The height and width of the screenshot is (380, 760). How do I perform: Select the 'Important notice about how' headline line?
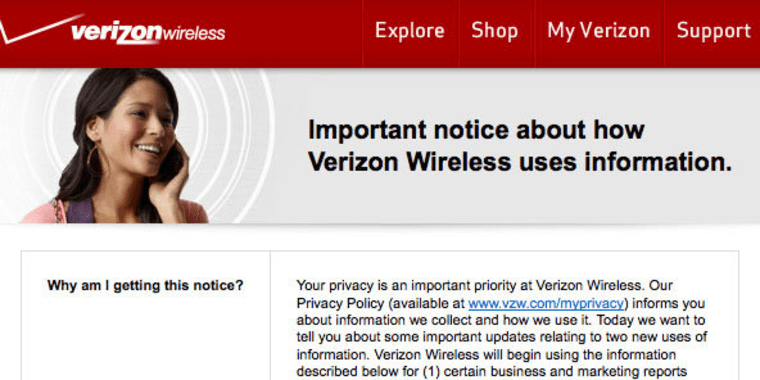click(x=476, y=130)
